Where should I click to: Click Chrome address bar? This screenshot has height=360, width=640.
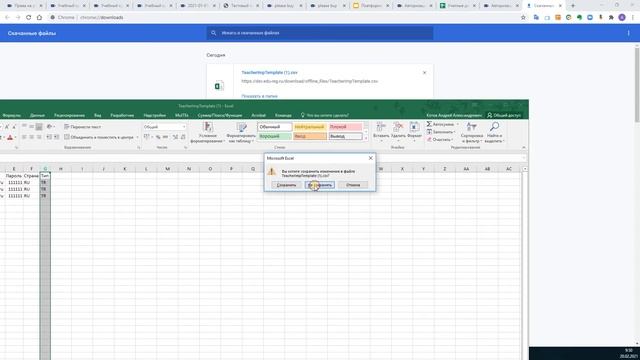(284, 18)
